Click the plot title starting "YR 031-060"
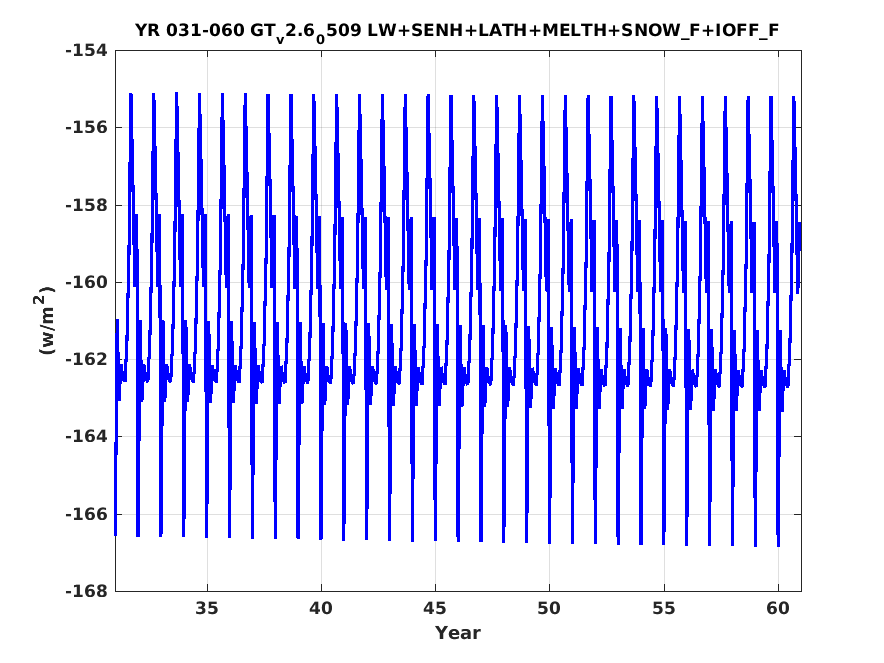This screenshot has width=884, height=663. pos(457,31)
